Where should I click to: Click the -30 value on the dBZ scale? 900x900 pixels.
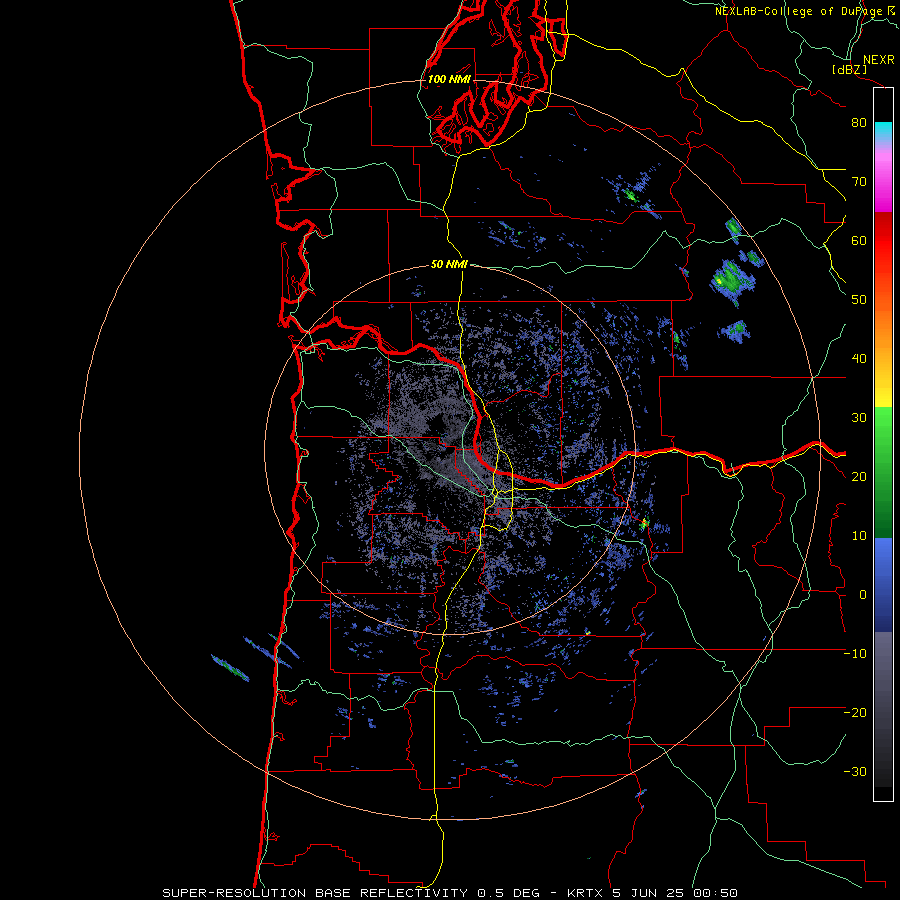[855, 771]
